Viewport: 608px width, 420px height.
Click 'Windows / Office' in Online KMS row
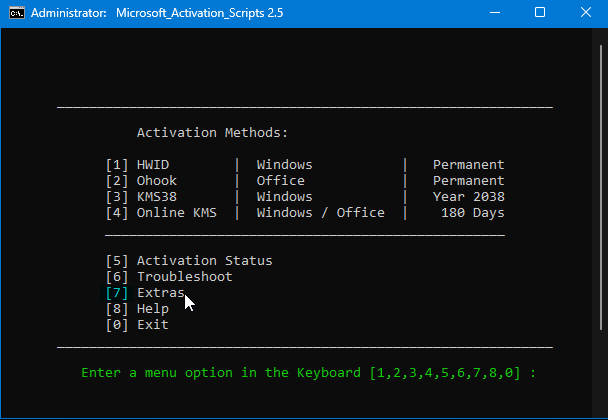pyautogui.click(x=321, y=213)
